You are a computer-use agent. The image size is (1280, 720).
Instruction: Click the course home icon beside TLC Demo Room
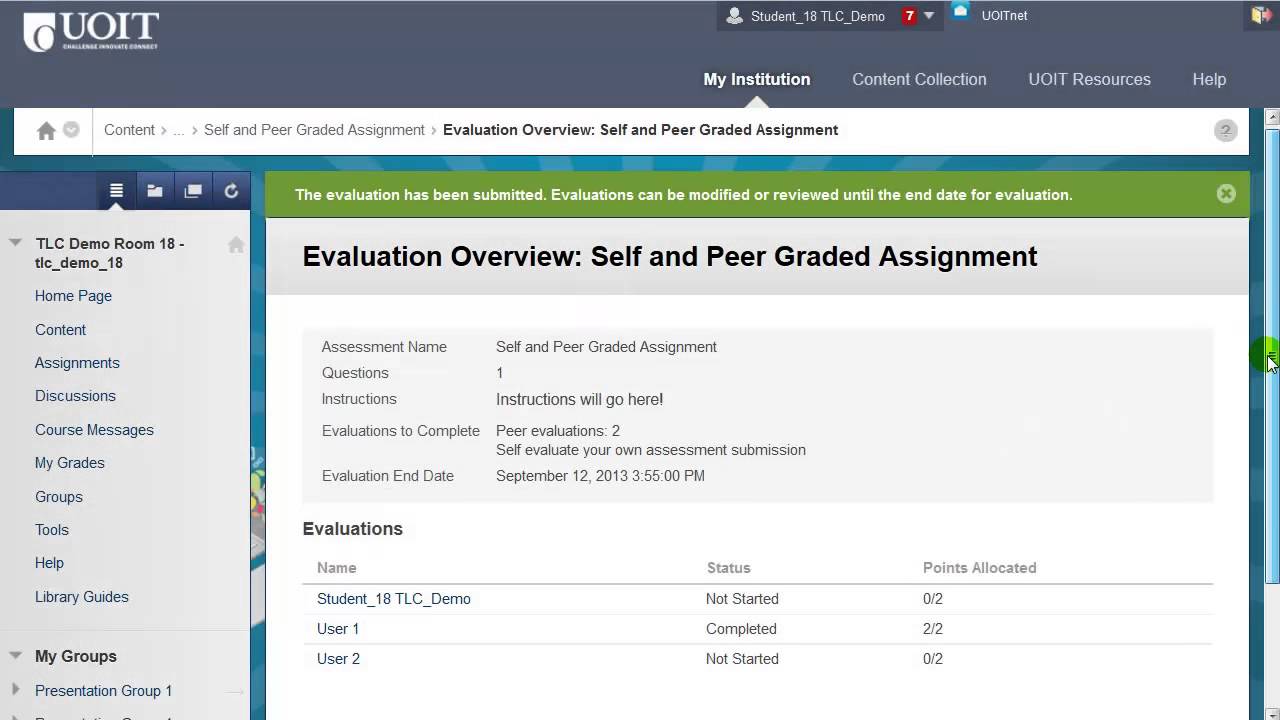(x=236, y=245)
